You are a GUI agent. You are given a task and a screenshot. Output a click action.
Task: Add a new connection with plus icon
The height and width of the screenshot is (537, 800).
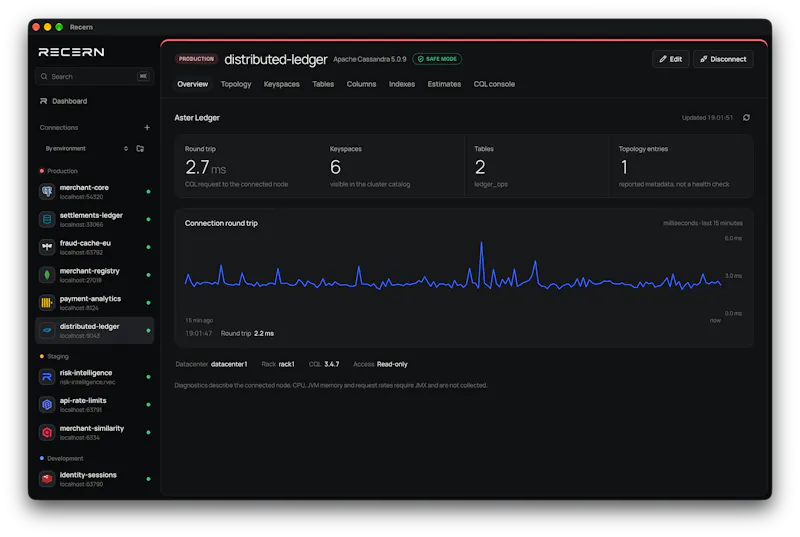coord(147,127)
